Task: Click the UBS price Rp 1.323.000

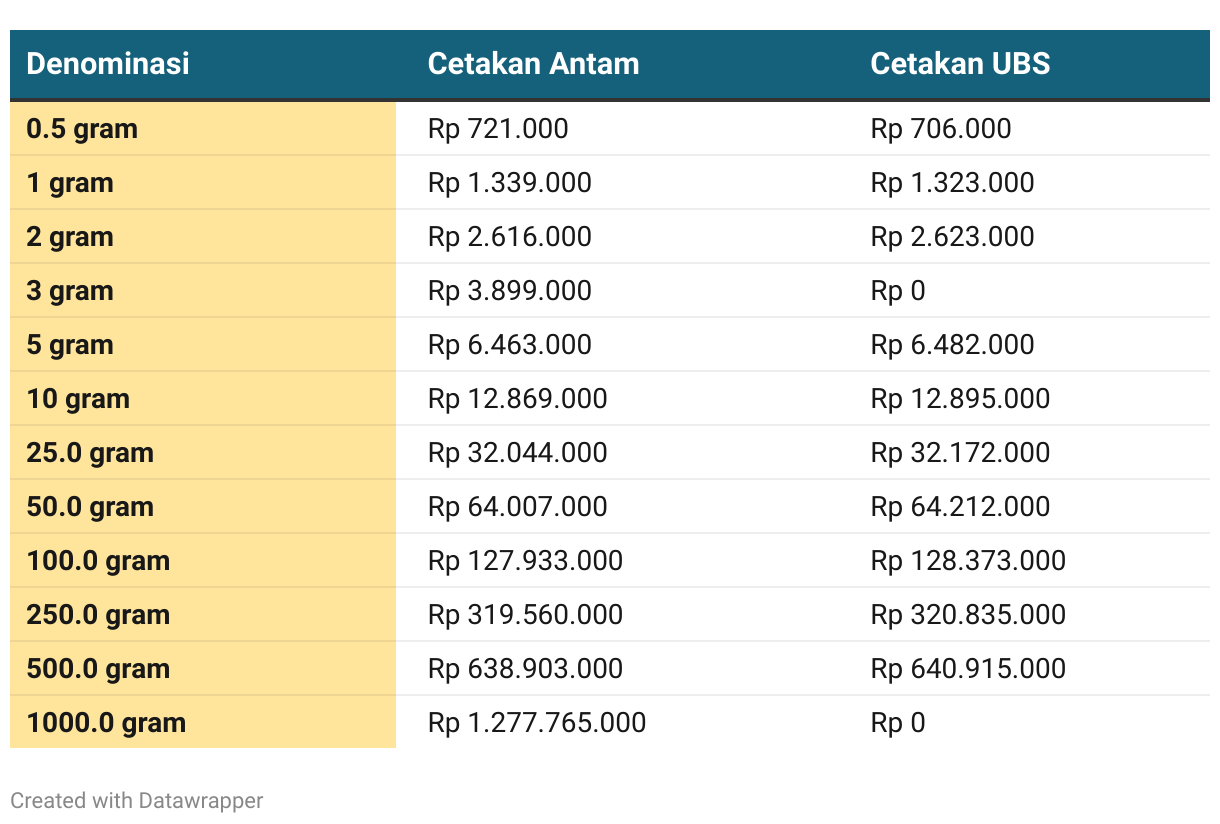Action: point(952,183)
